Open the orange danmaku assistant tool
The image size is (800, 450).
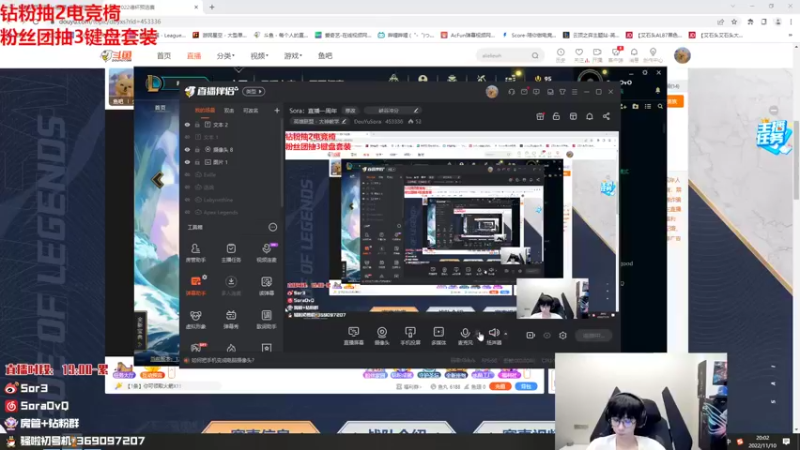click(196, 286)
